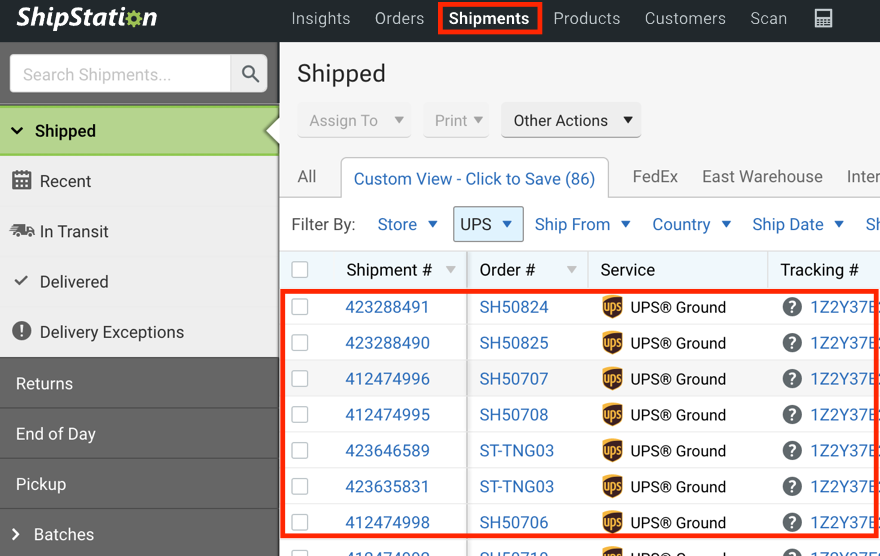Open order SH50706 link

(x=514, y=522)
